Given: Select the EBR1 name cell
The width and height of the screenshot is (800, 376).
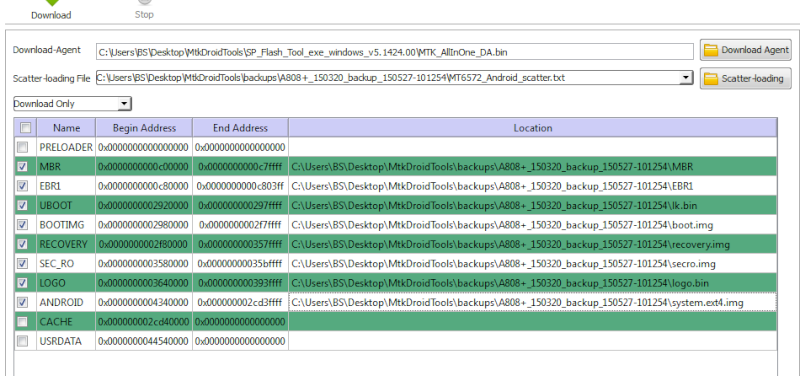Looking at the screenshot, I should (66, 186).
